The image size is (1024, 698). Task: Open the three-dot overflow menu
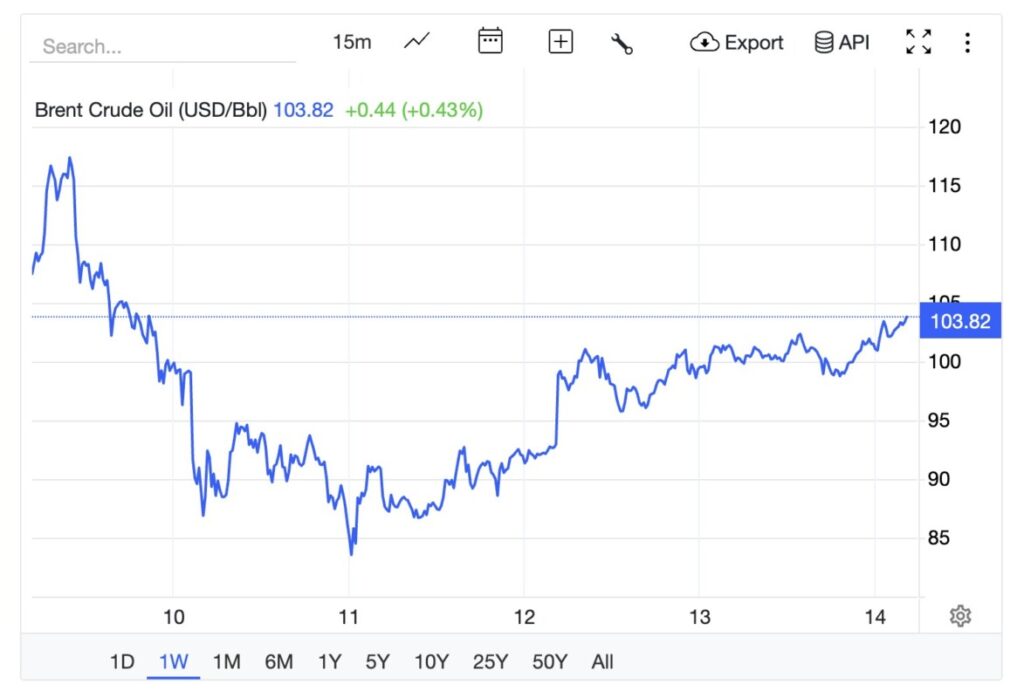[966, 41]
